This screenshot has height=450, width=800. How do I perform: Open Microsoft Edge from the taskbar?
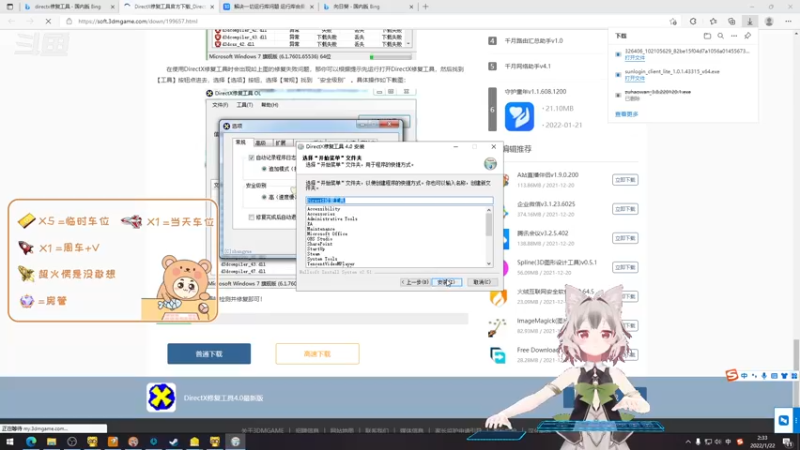pyautogui.click(x=31, y=442)
